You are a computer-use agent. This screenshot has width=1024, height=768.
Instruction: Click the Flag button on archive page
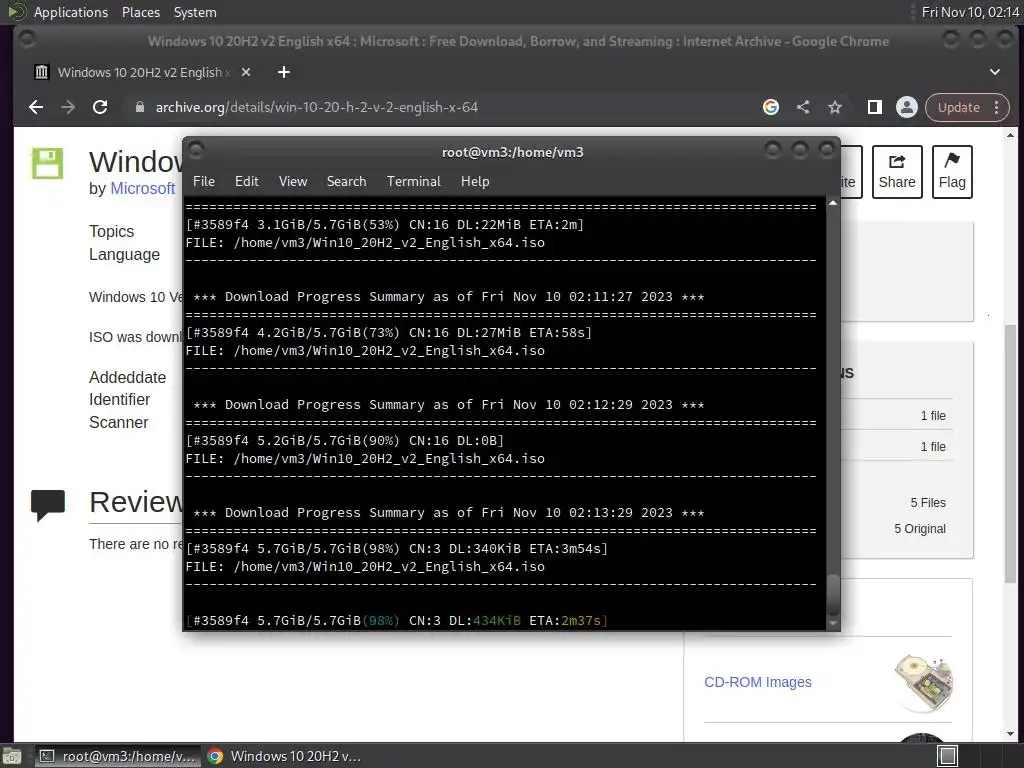click(952, 172)
